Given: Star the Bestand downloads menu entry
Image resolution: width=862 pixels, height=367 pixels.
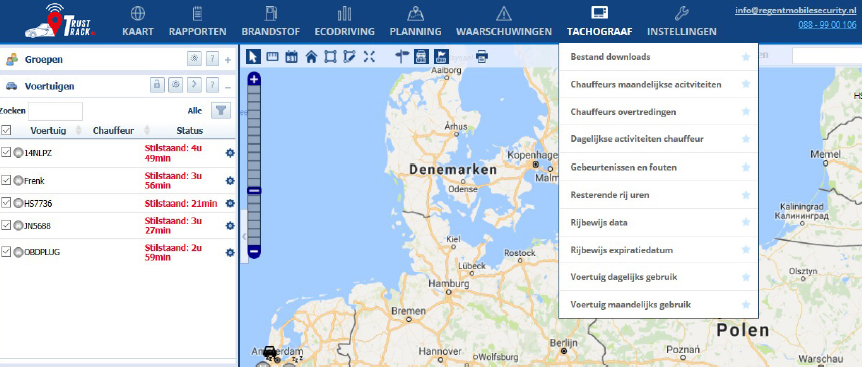Looking at the screenshot, I should (x=745, y=57).
